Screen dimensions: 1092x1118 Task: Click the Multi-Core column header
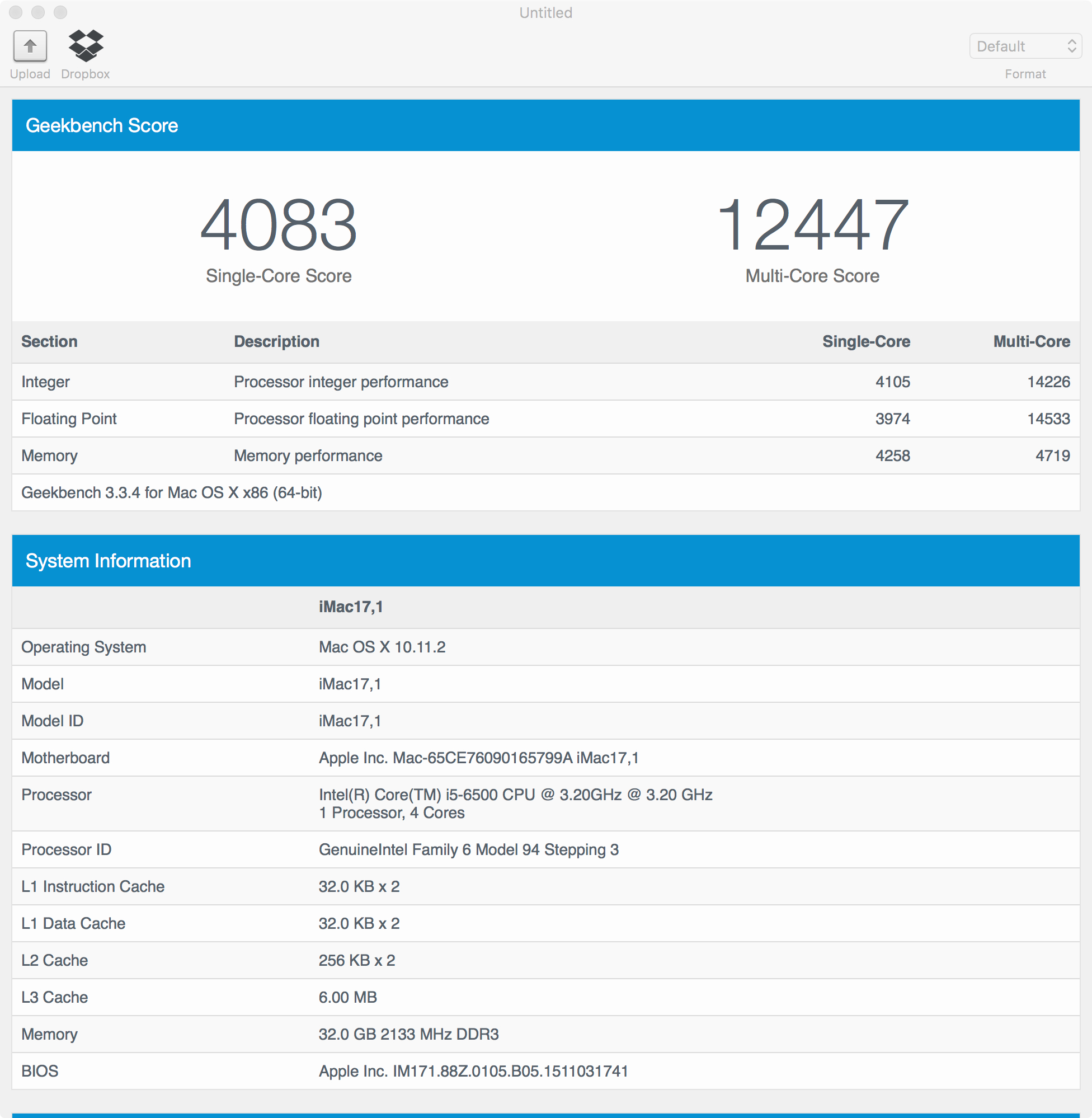(1031, 341)
